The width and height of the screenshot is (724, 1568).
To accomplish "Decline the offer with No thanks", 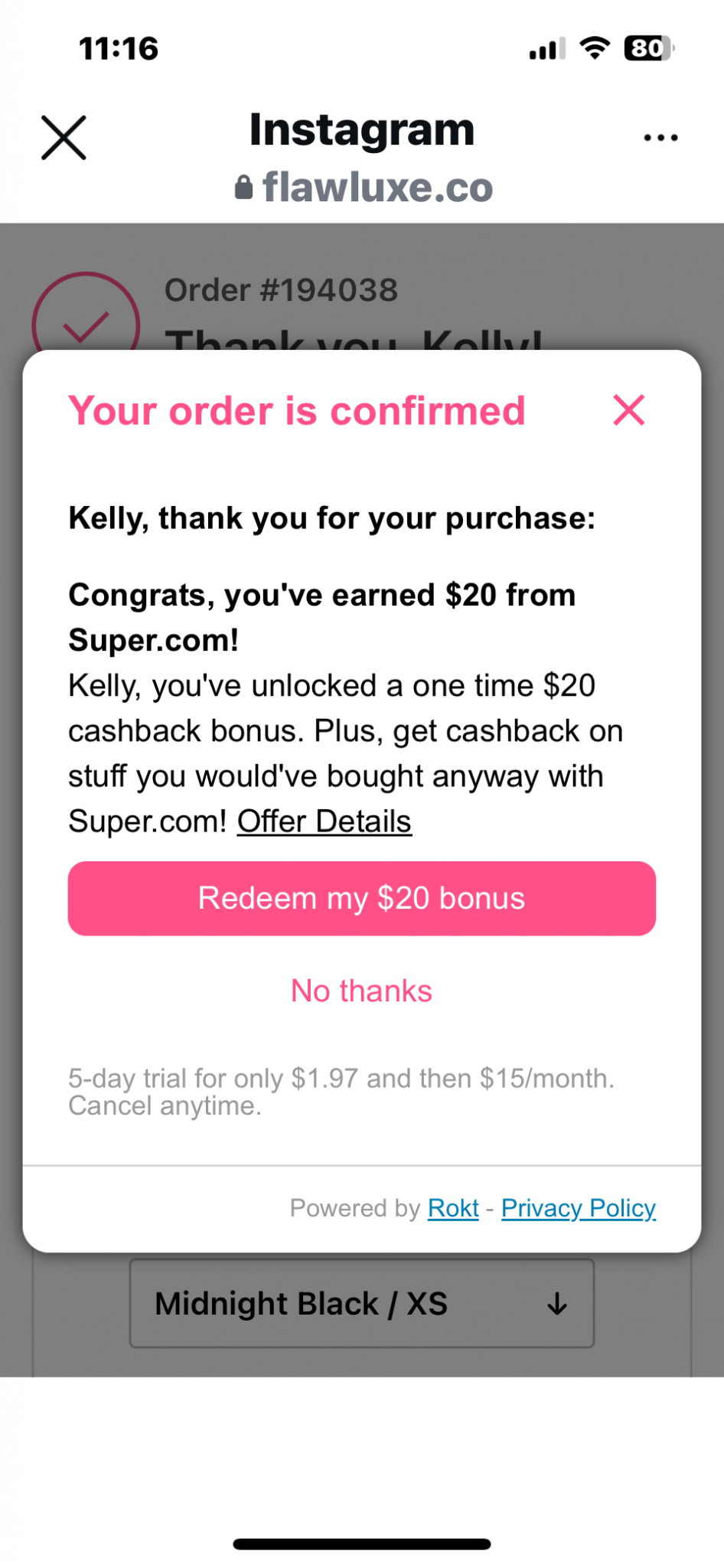I will [x=361, y=991].
